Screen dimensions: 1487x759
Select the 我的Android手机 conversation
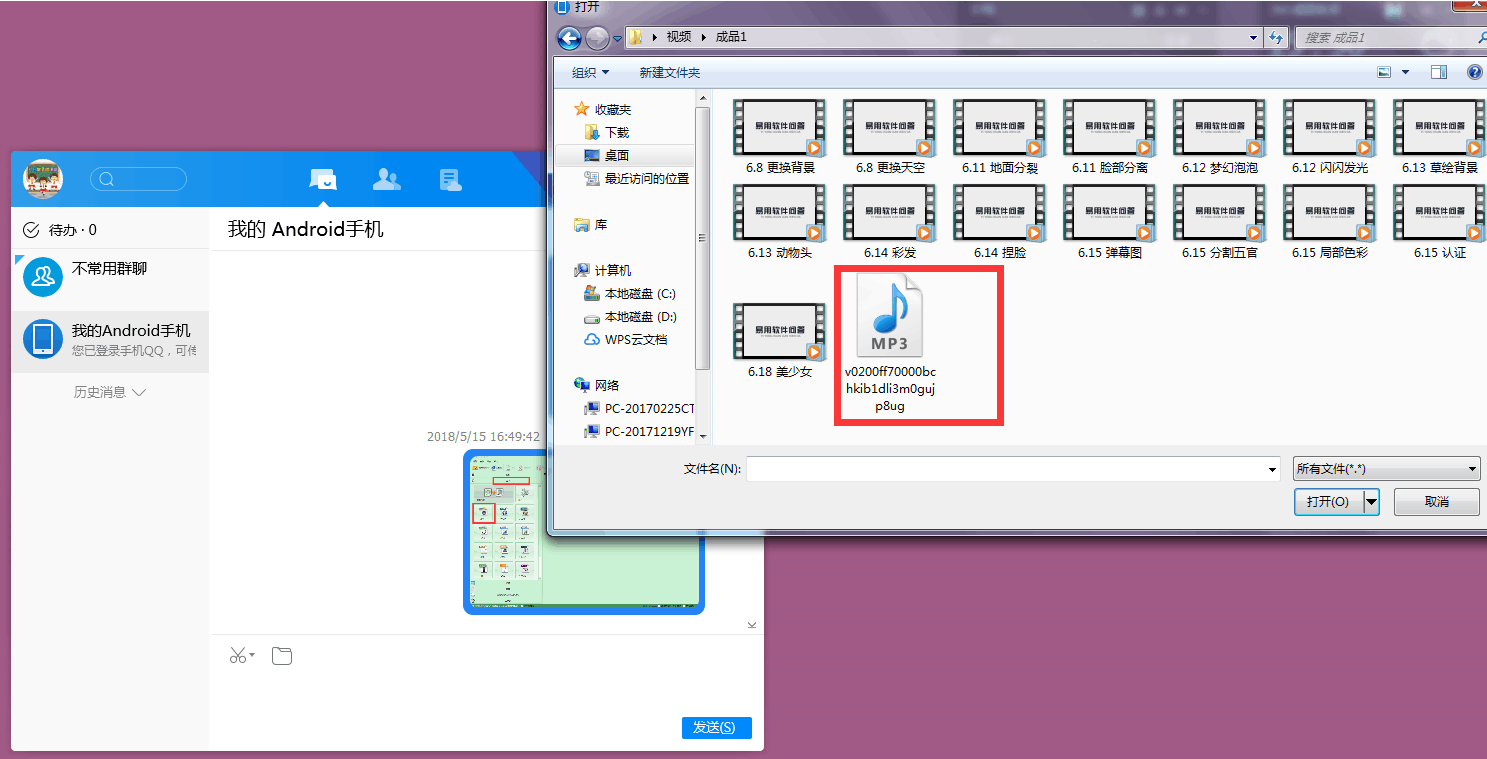pos(110,340)
